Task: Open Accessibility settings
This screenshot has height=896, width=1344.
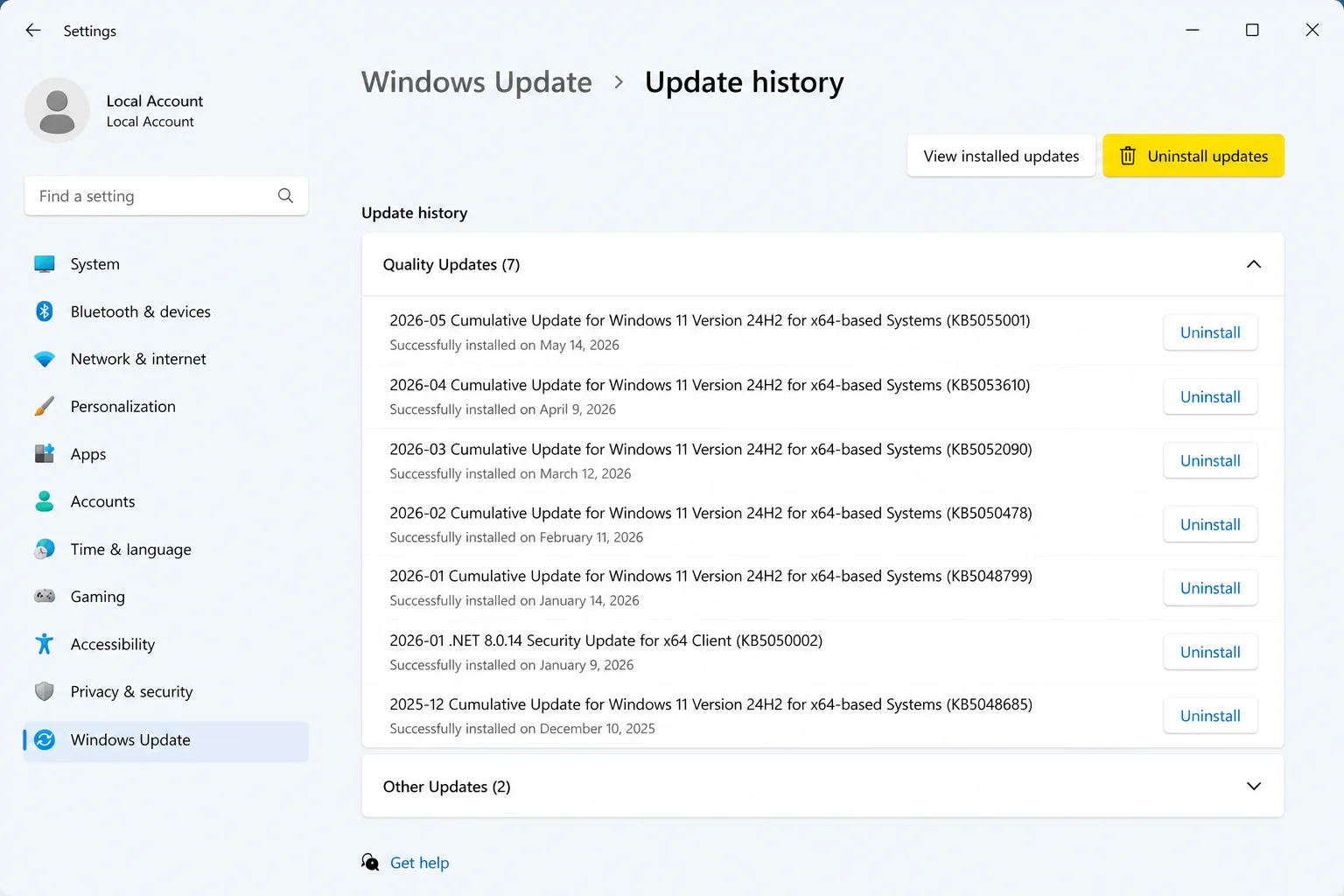Action: click(x=166, y=644)
